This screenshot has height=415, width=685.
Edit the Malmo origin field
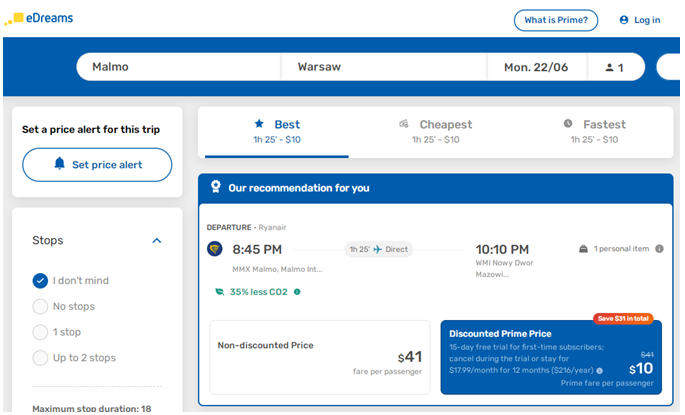click(x=178, y=67)
